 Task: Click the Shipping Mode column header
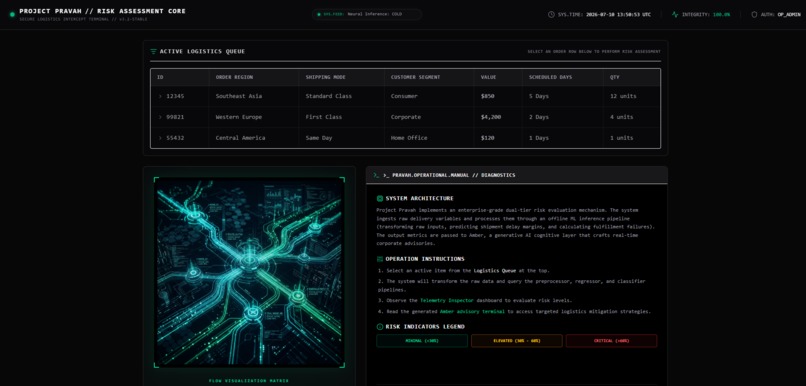341,77
